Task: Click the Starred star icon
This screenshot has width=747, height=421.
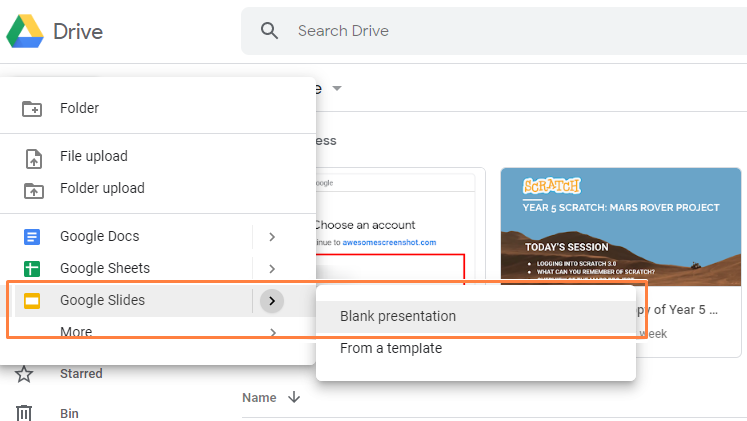Action: click(24, 374)
